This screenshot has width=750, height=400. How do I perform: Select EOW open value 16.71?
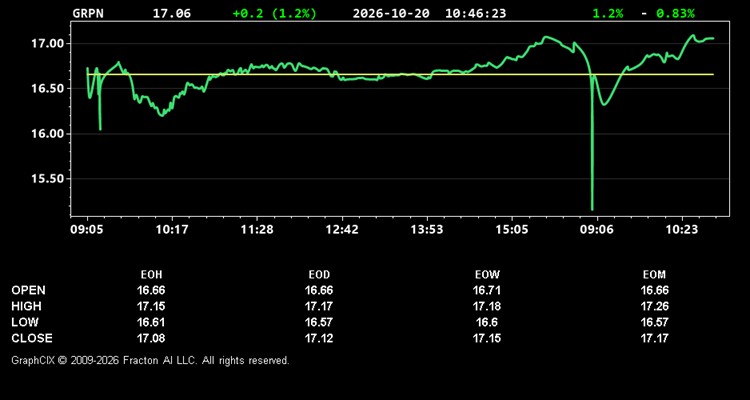coord(487,290)
